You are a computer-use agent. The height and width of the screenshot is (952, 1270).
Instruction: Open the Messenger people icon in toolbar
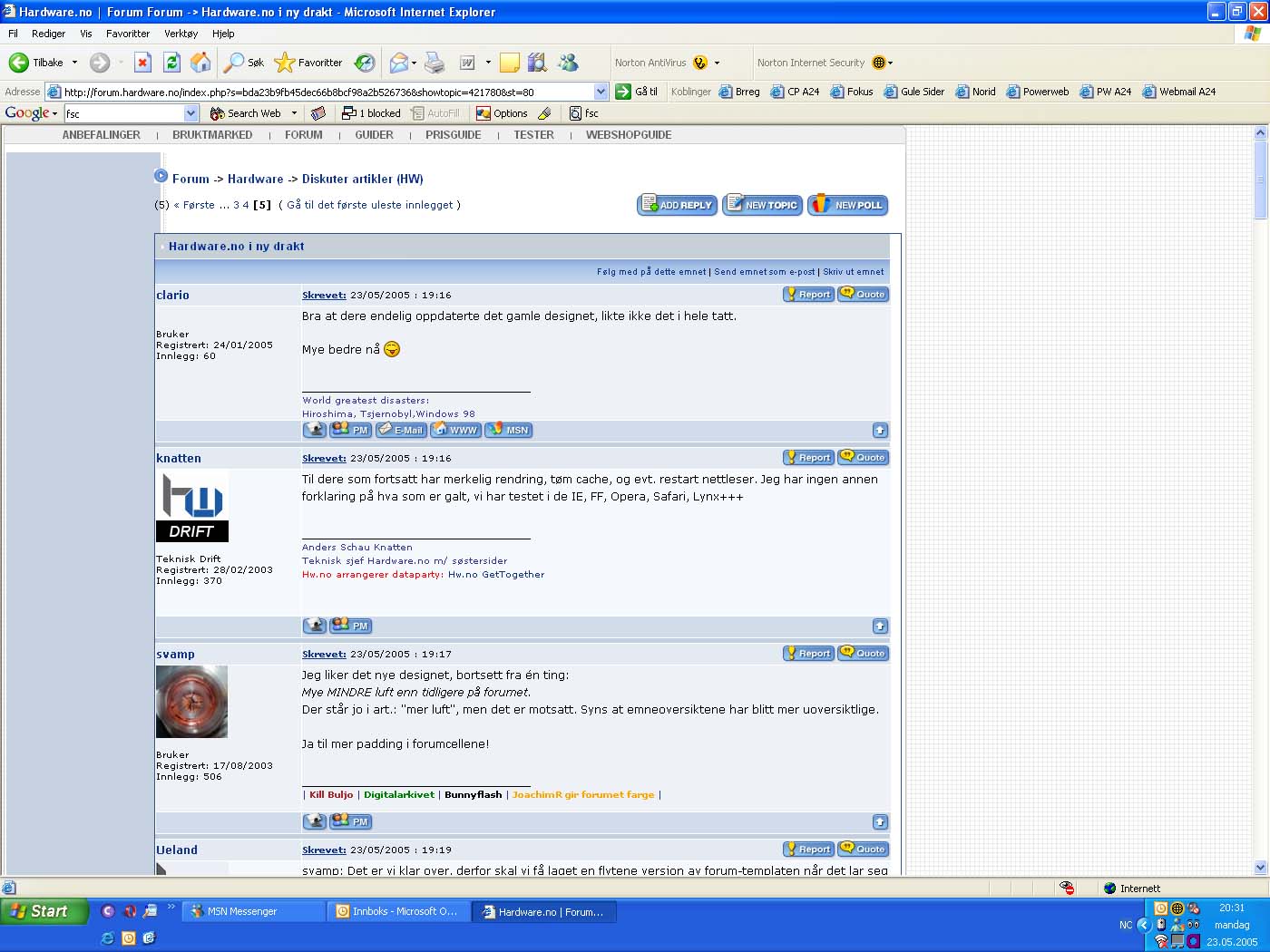568,63
